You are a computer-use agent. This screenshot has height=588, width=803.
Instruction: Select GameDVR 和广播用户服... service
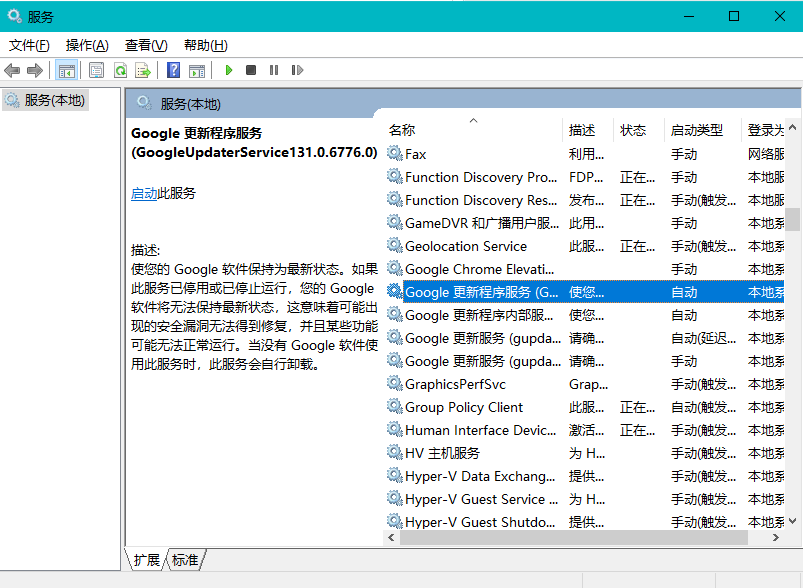585,223
